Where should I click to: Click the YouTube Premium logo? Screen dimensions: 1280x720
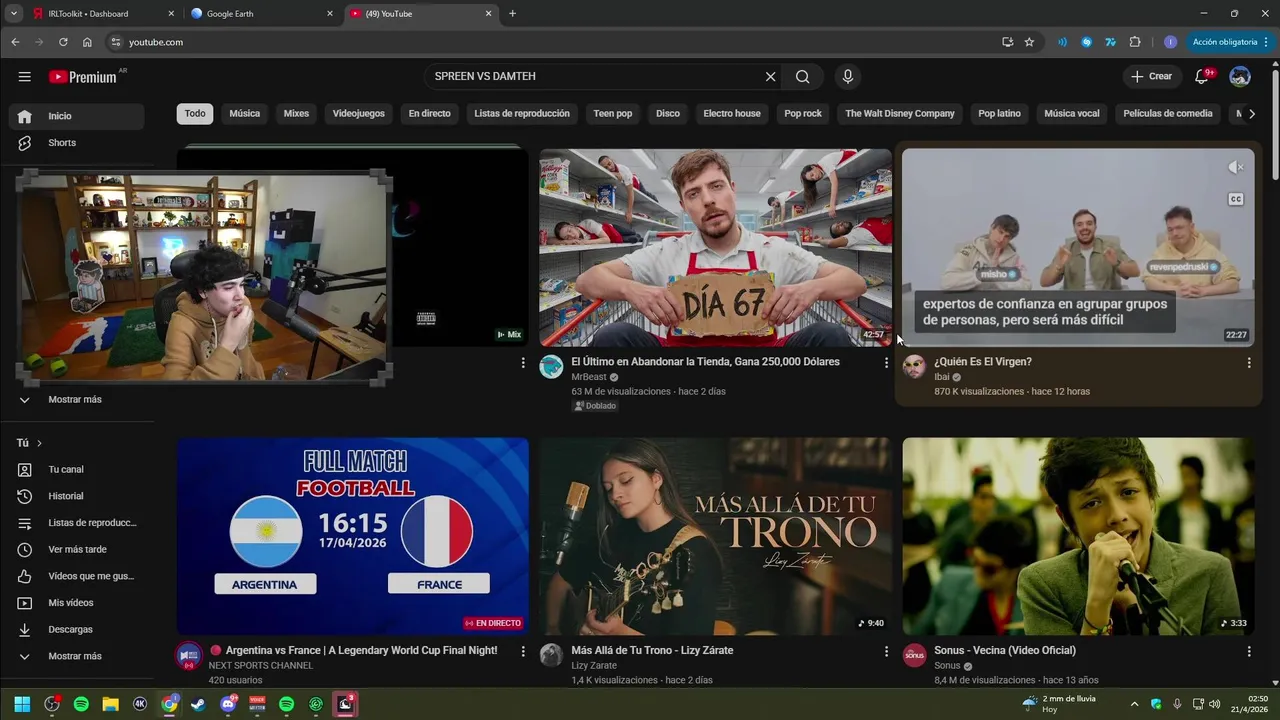83,77
